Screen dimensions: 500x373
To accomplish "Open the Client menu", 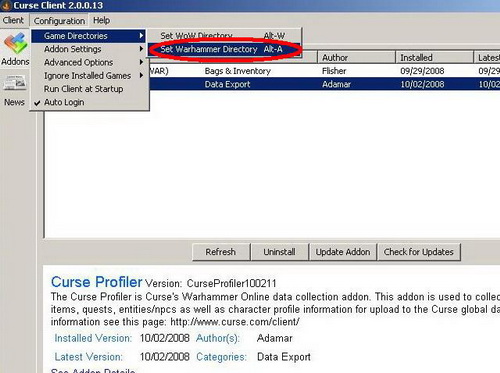I will 13,20.
